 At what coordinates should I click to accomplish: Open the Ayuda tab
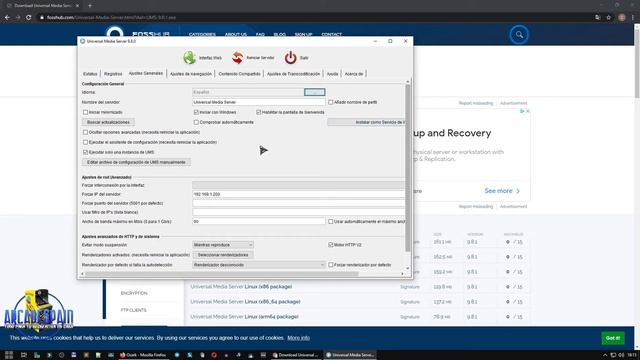click(x=333, y=74)
